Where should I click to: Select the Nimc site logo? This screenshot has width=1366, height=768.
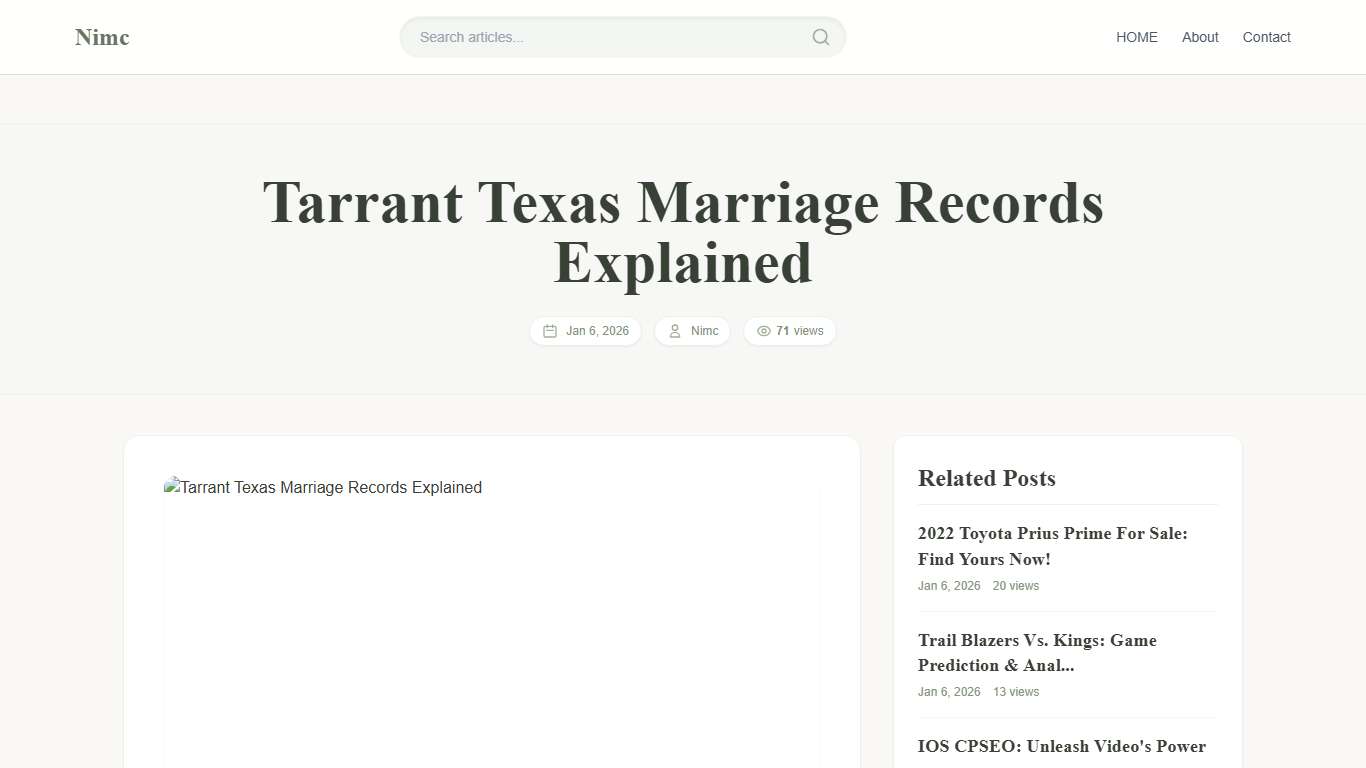click(101, 37)
